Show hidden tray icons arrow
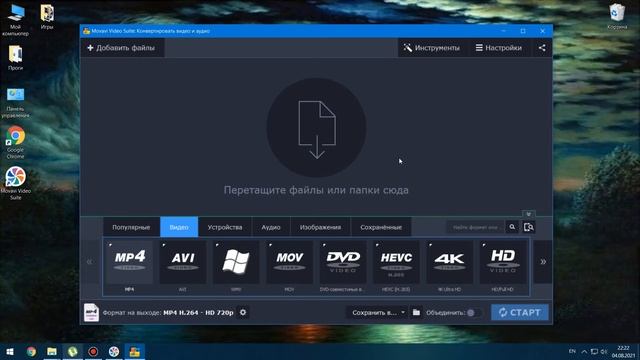The image size is (640, 360). pyautogui.click(x=584, y=351)
